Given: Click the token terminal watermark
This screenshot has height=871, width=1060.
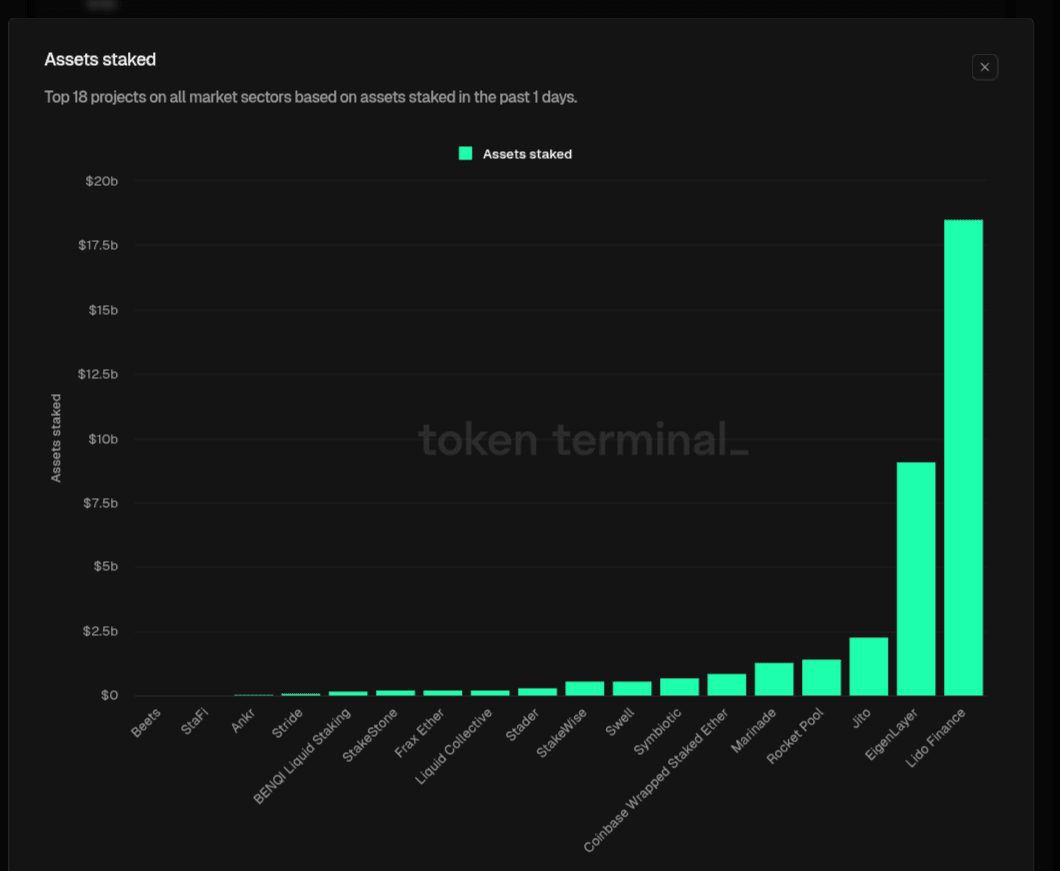Looking at the screenshot, I should coord(582,440).
